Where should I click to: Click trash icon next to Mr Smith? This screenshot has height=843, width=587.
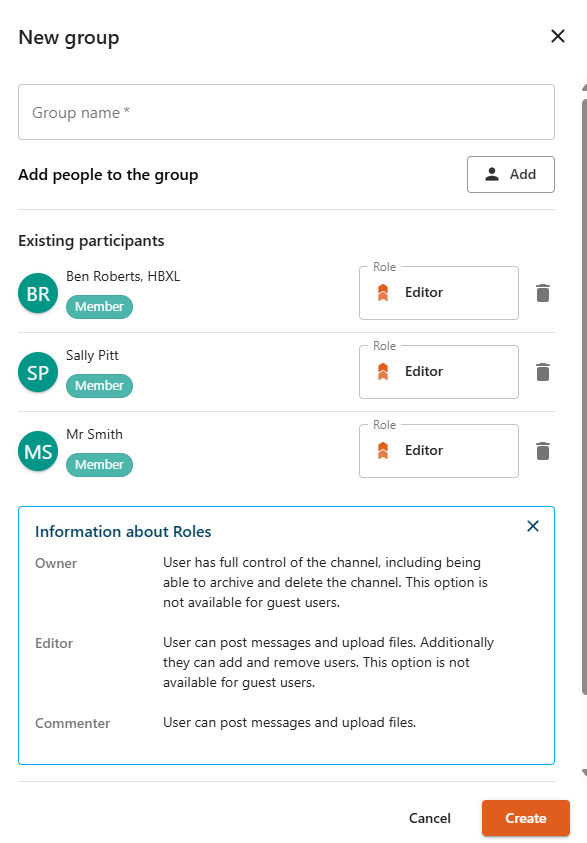coord(543,451)
